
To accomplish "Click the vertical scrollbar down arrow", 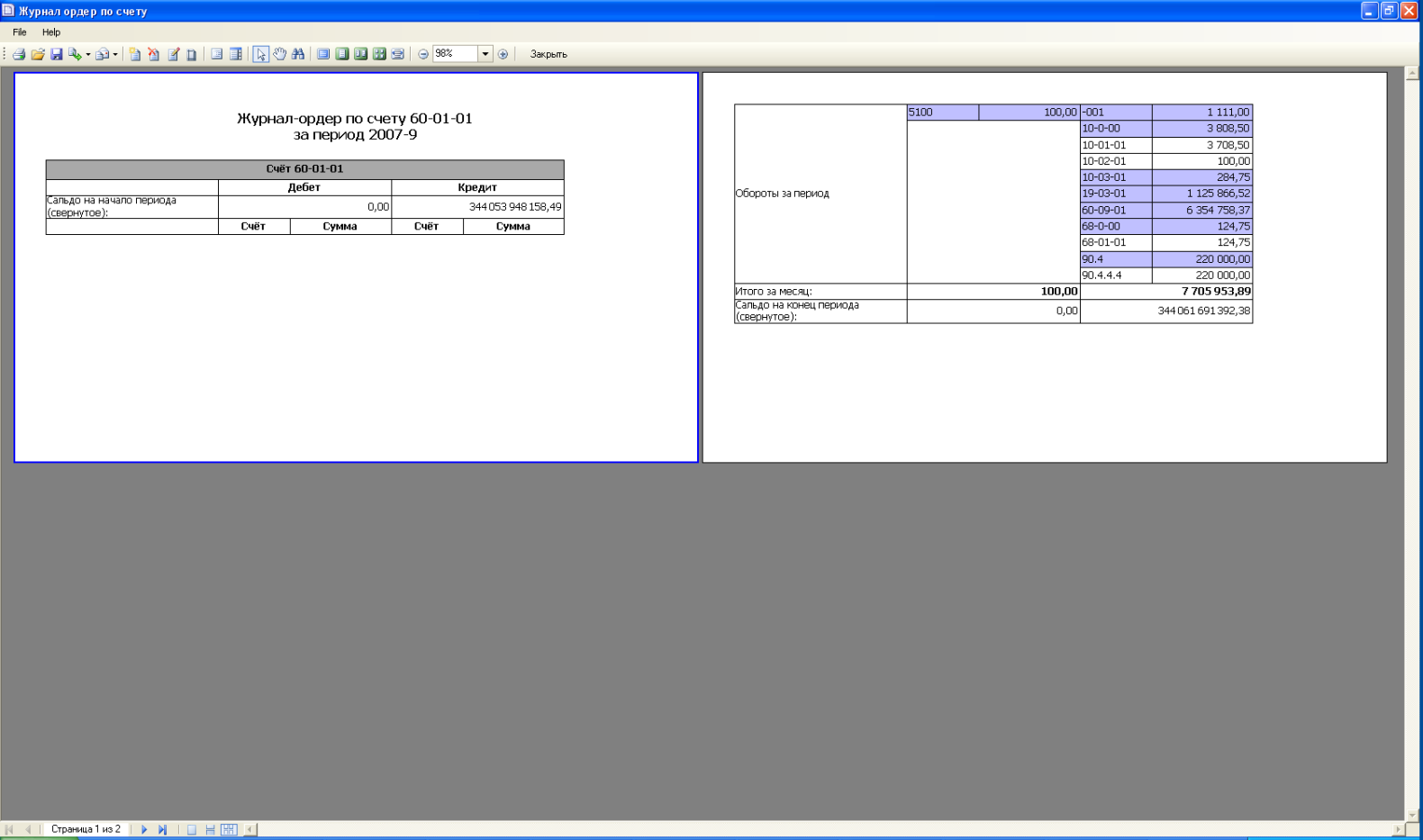I will pyautogui.click(x=1412, y=815).
